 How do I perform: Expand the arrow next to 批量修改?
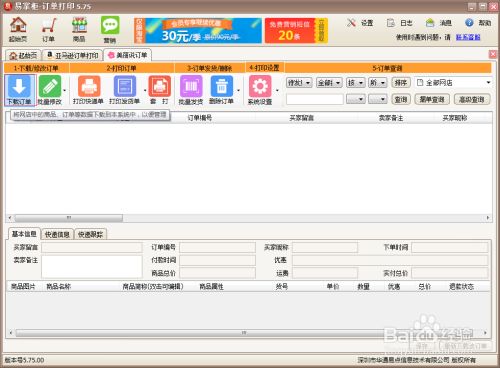[65, 90]
